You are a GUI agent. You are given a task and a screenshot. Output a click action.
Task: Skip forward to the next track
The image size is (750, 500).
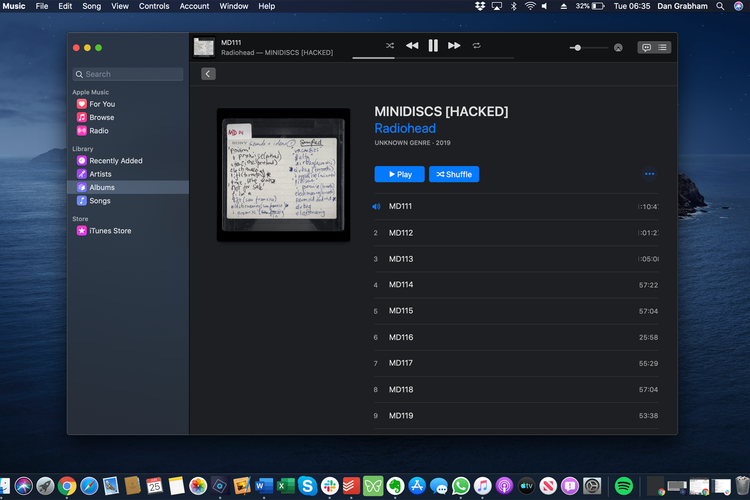coord(454,45)
